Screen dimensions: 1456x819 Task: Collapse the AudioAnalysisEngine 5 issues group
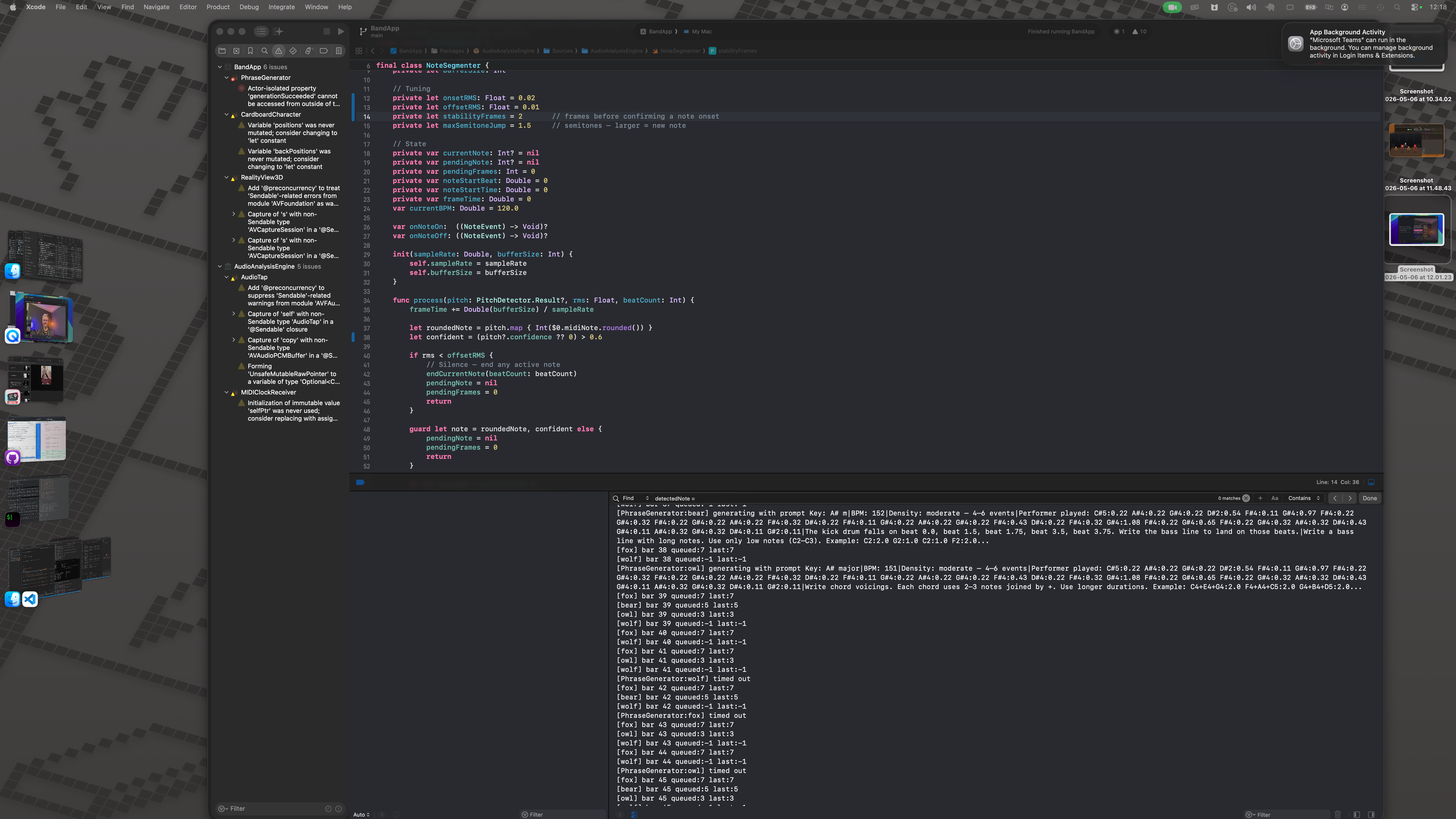tap(220, 266)
